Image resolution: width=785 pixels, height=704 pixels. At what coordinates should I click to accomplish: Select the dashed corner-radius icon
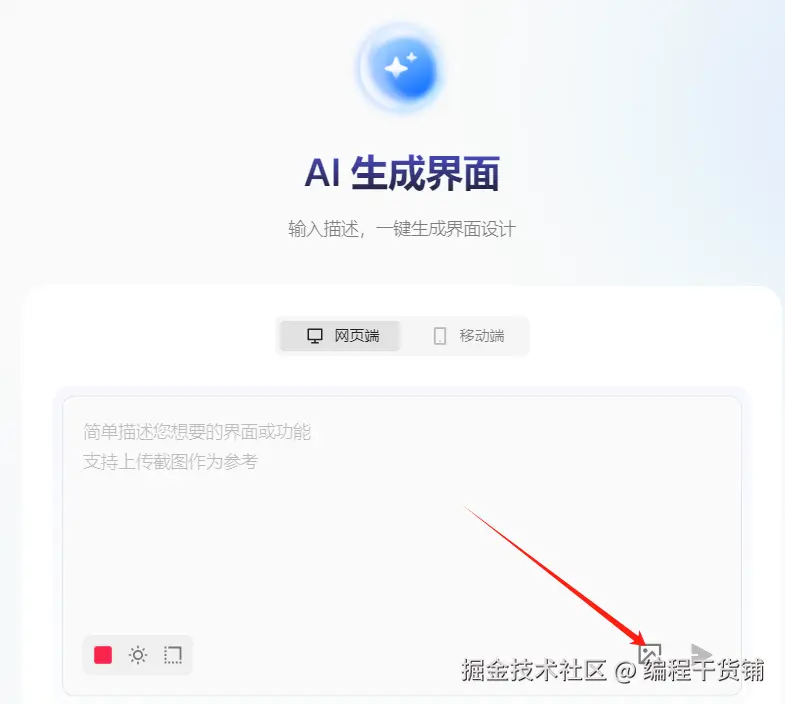coord(173,655)
